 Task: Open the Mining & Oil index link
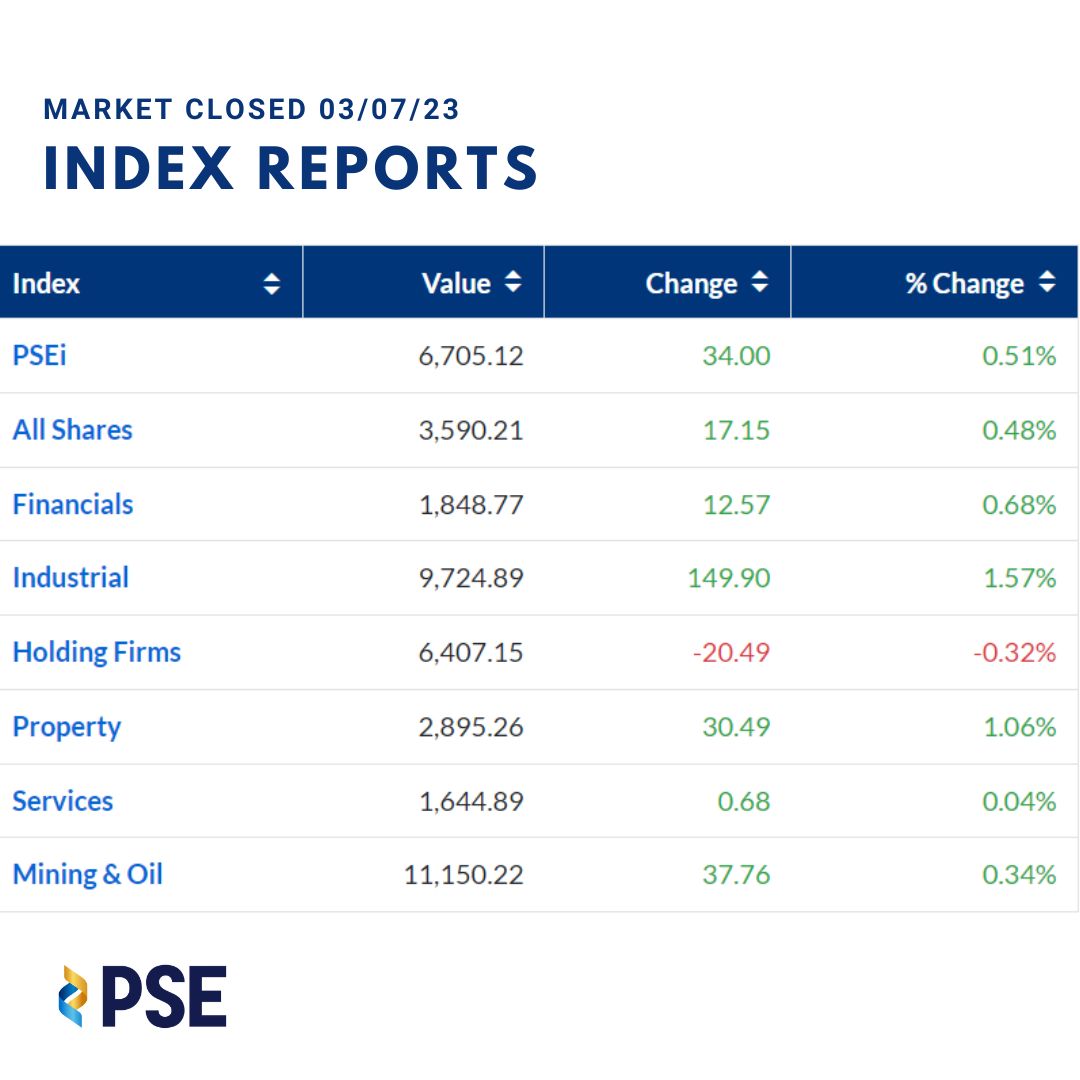88,875
